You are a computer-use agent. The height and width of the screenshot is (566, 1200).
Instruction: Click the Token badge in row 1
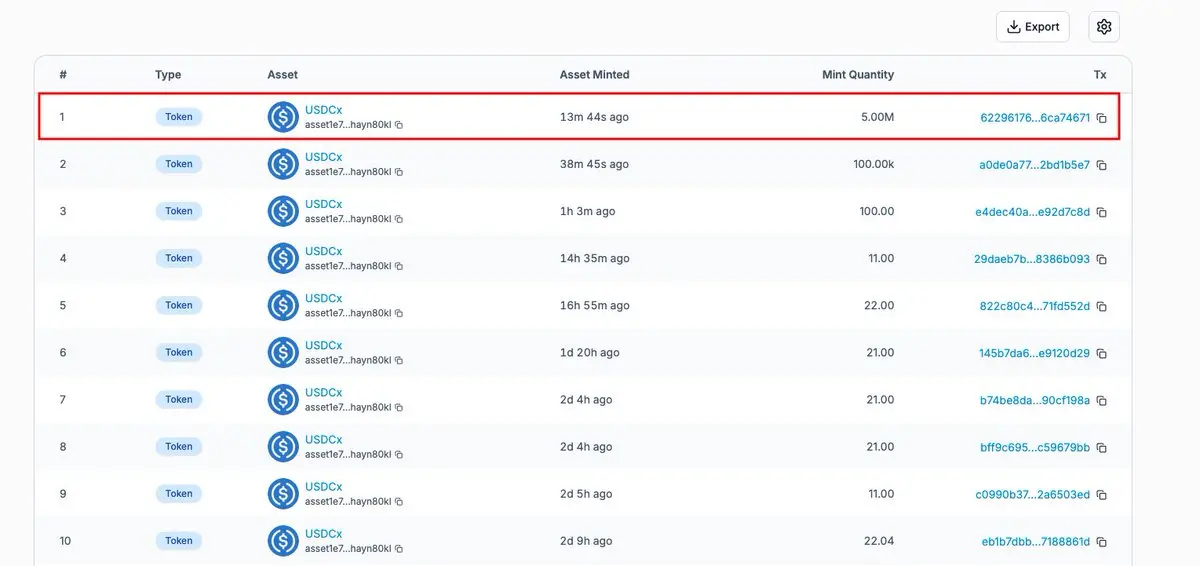tap(179, 117)
